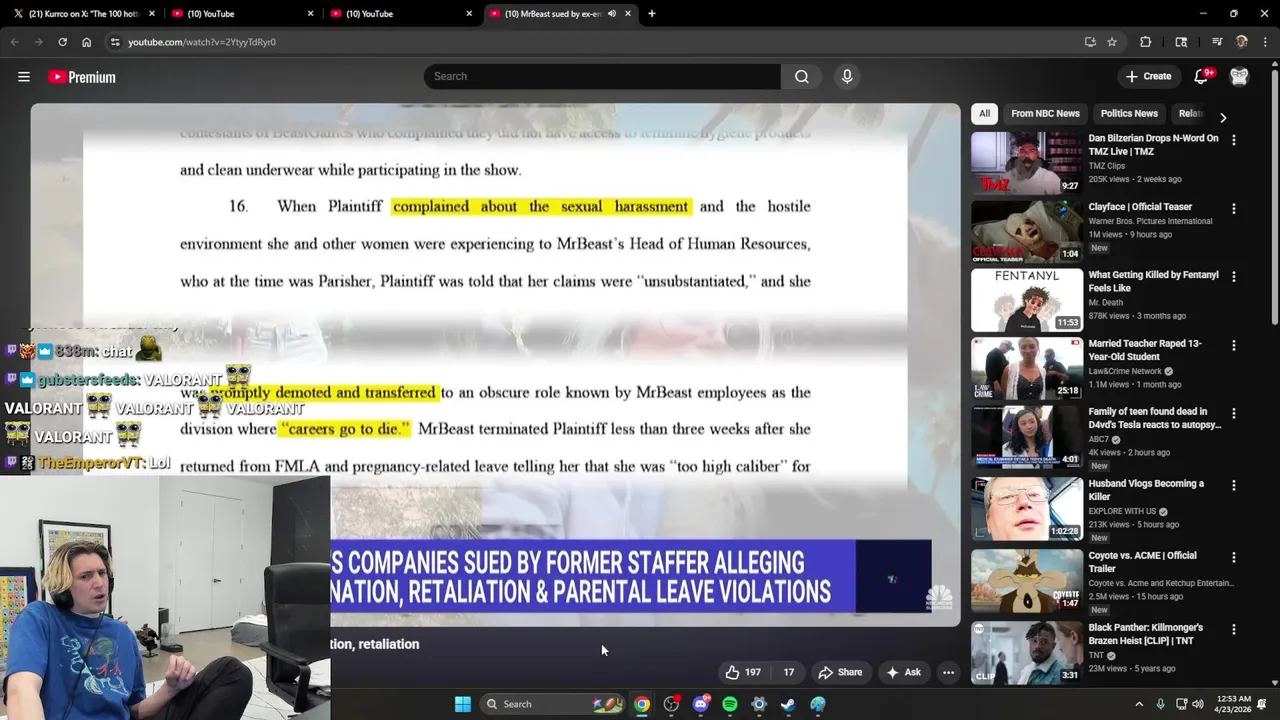Share this video
This screenshot has height=720, width=1280.
(840, 673)
